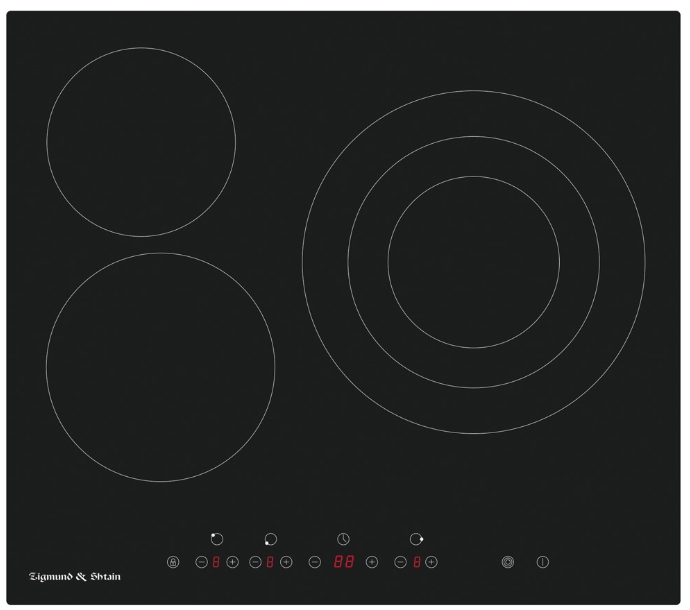
Task: Raise the right burner heat level
Action: coord(431,563)
